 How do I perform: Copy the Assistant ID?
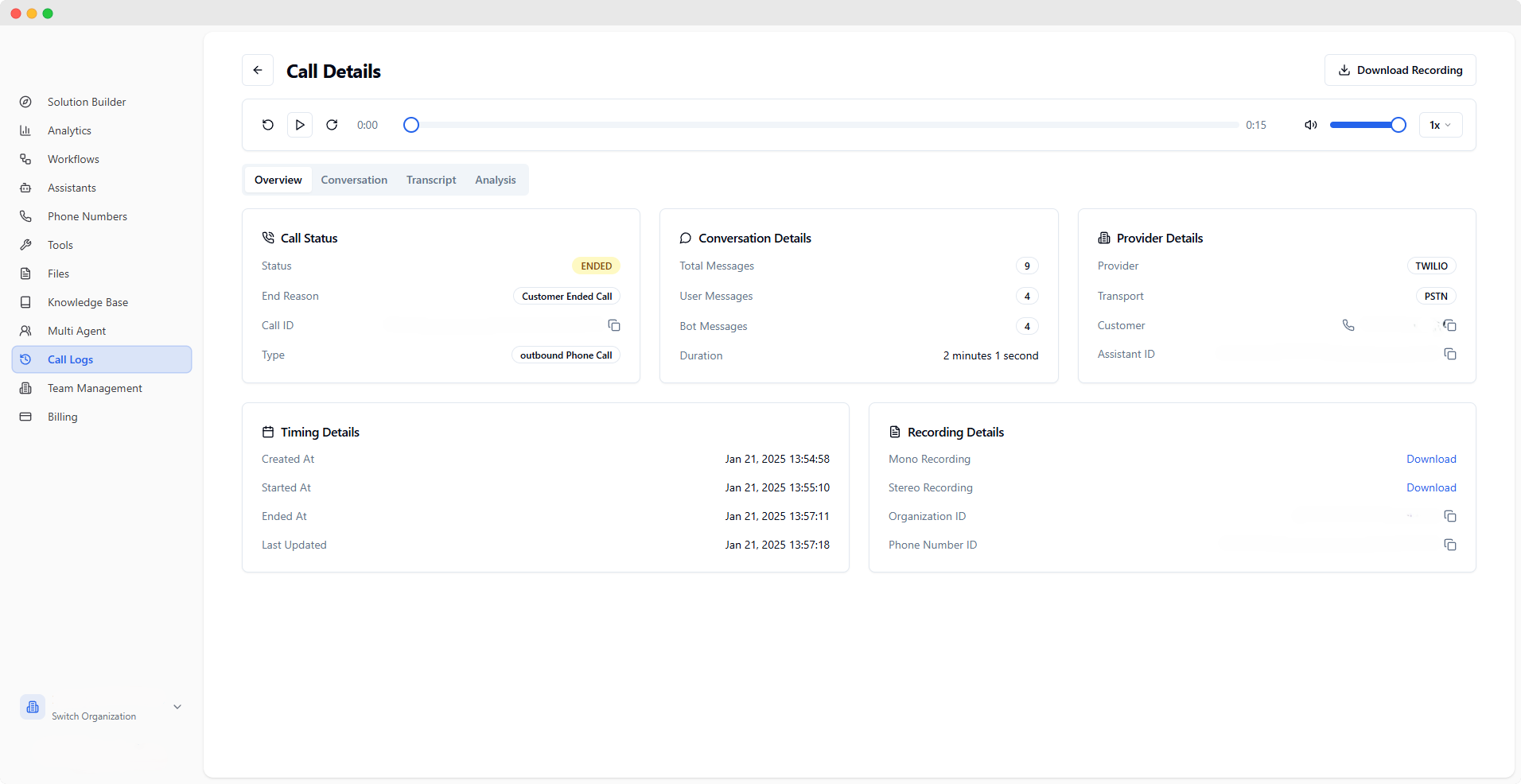(1449, 354)
